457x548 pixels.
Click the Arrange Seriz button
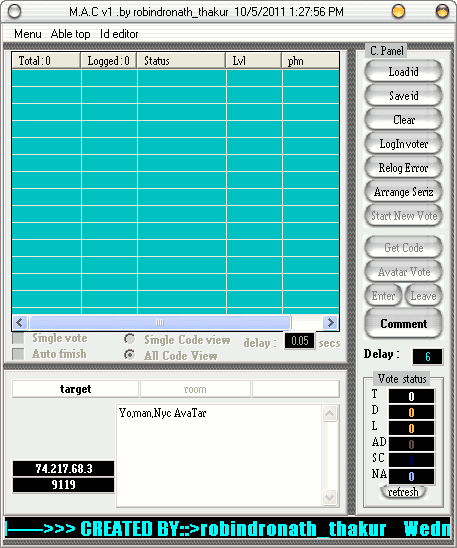(404, 192)
